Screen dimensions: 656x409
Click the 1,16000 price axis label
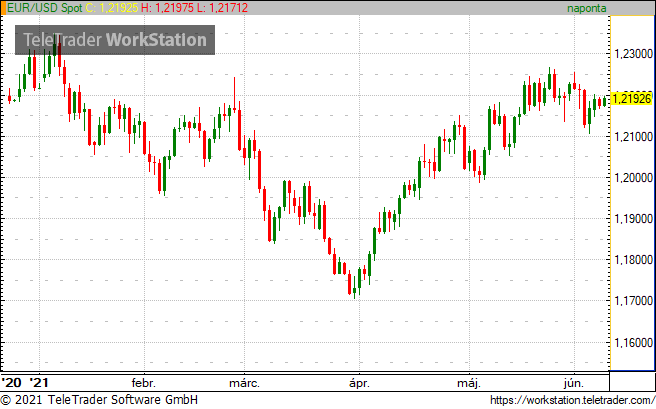click(x=633, y=343)
